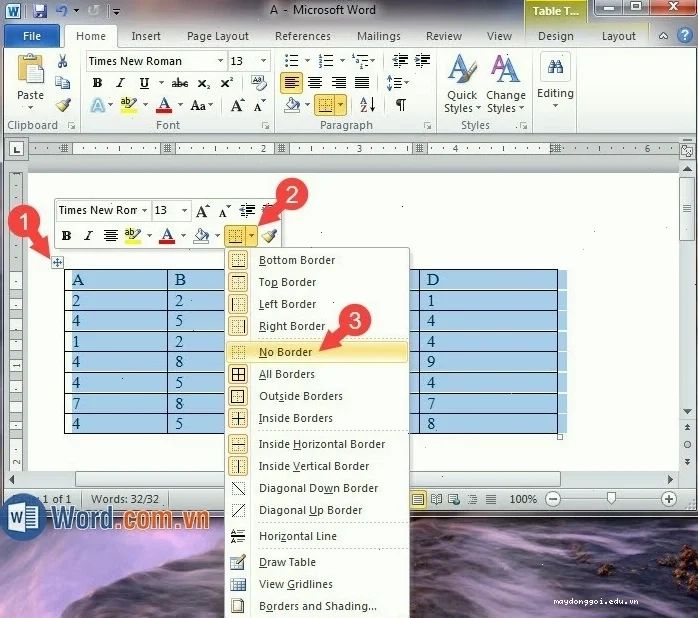This screenshot has height=618, width=698.
Task: Apply ribbon red font color
Action: tap(164, 106)
